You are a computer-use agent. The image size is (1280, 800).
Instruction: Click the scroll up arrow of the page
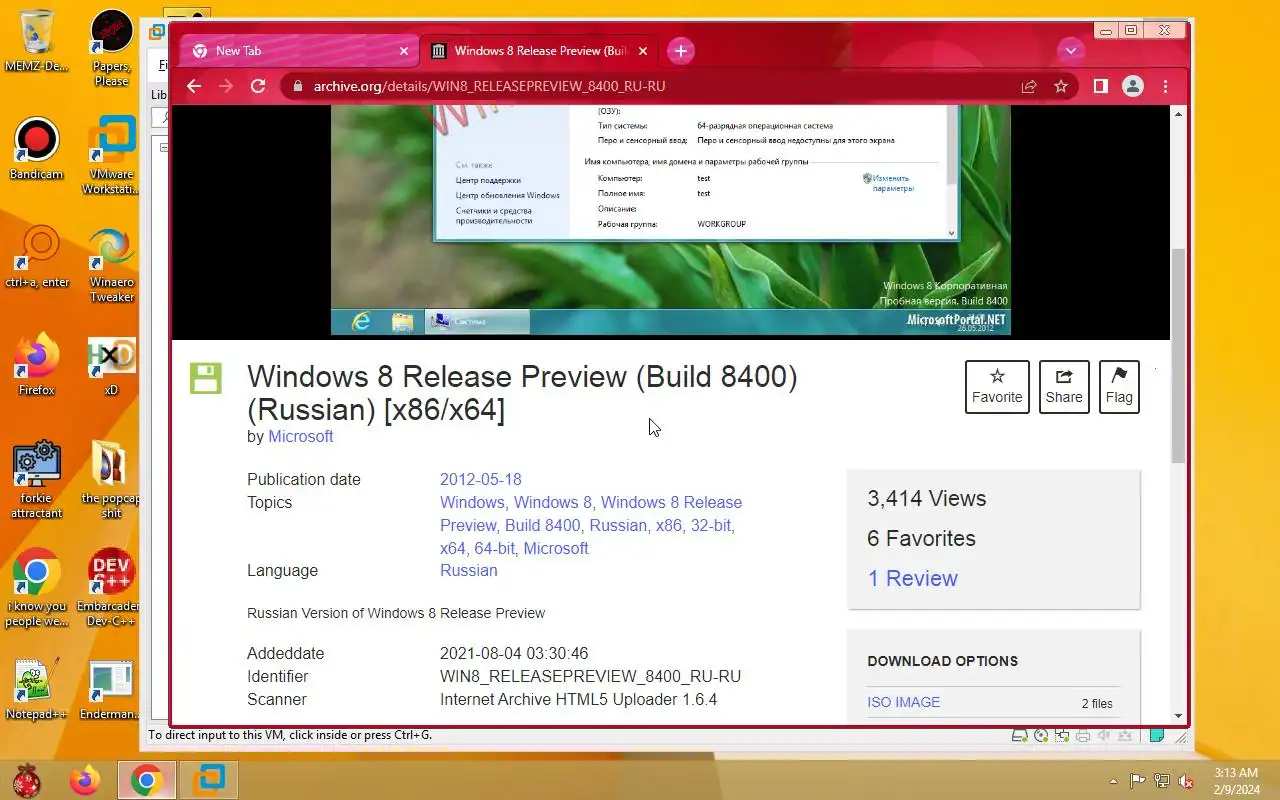pos(1178,113)
